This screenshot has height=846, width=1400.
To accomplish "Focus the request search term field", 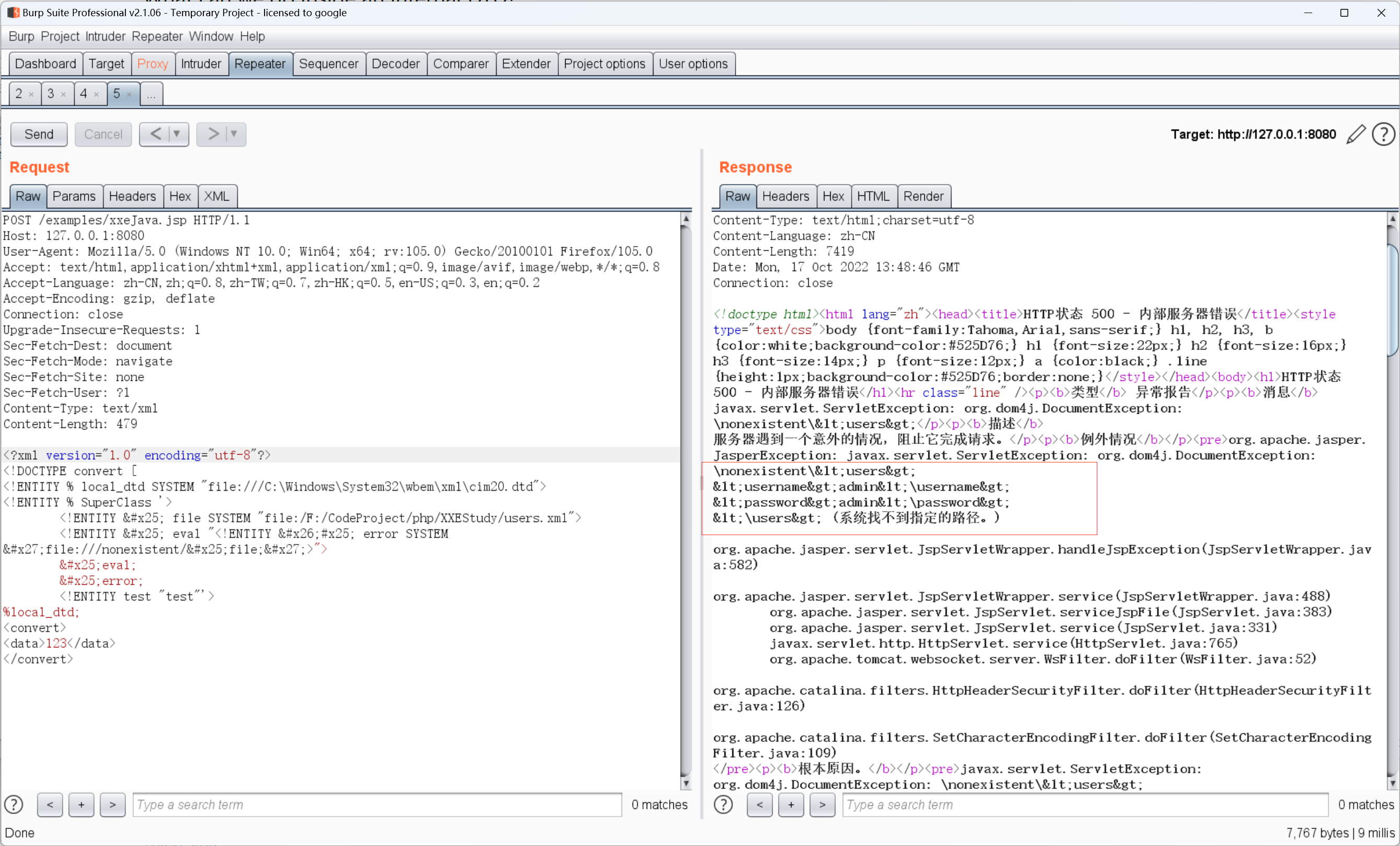I will 377,805.
